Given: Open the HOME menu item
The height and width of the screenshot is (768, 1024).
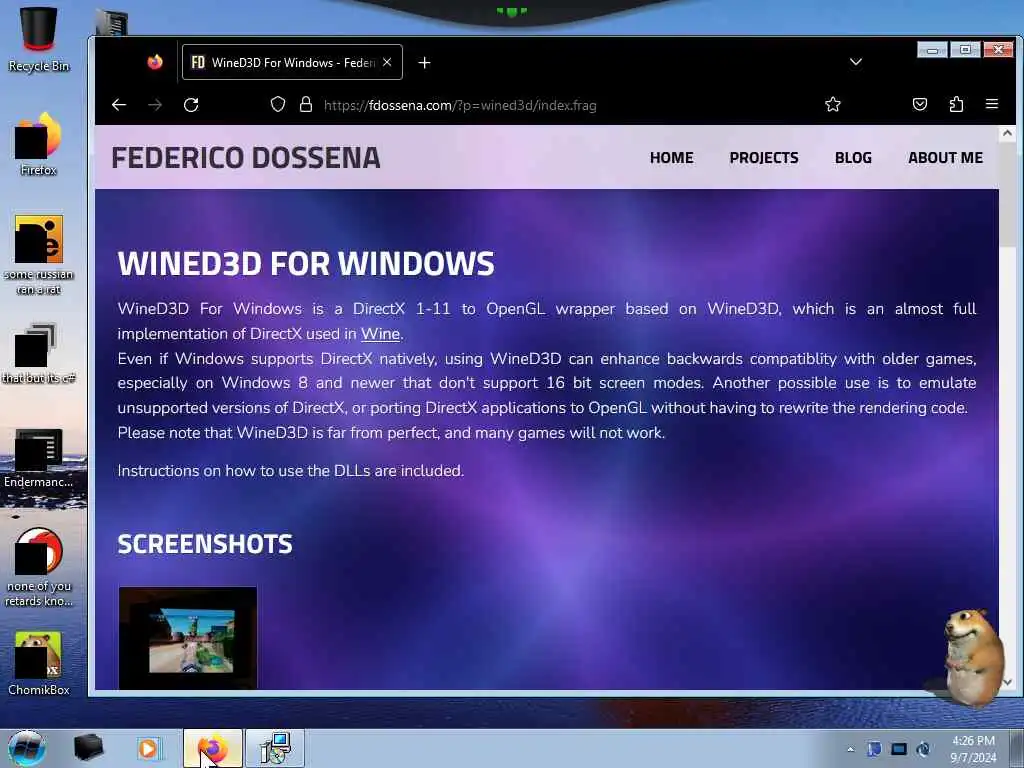Looking at the screenshot, I should 671,157.
